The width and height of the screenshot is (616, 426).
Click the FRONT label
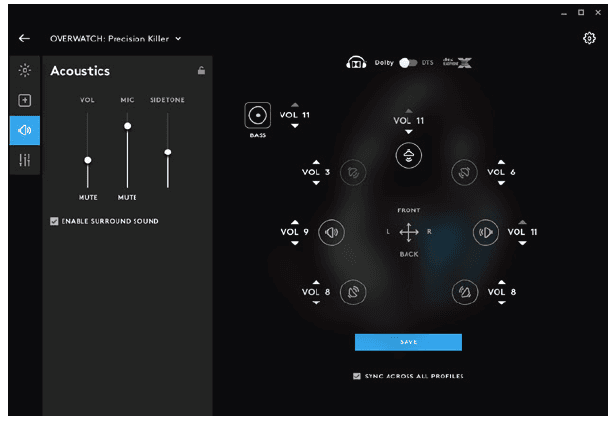click(x=409, y=210)
